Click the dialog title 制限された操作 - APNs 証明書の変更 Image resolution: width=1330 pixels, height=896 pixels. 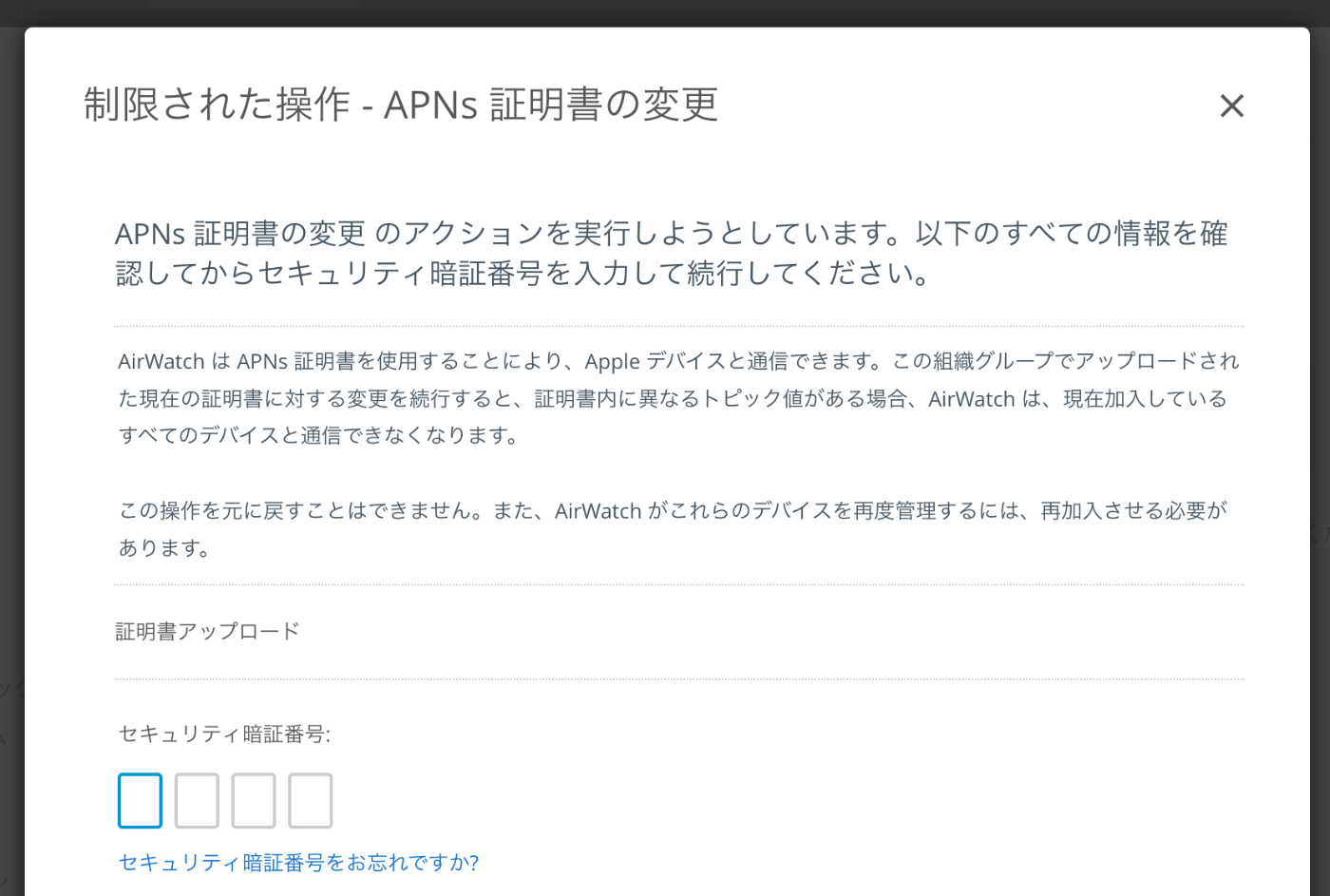click(x=400, y=105)
